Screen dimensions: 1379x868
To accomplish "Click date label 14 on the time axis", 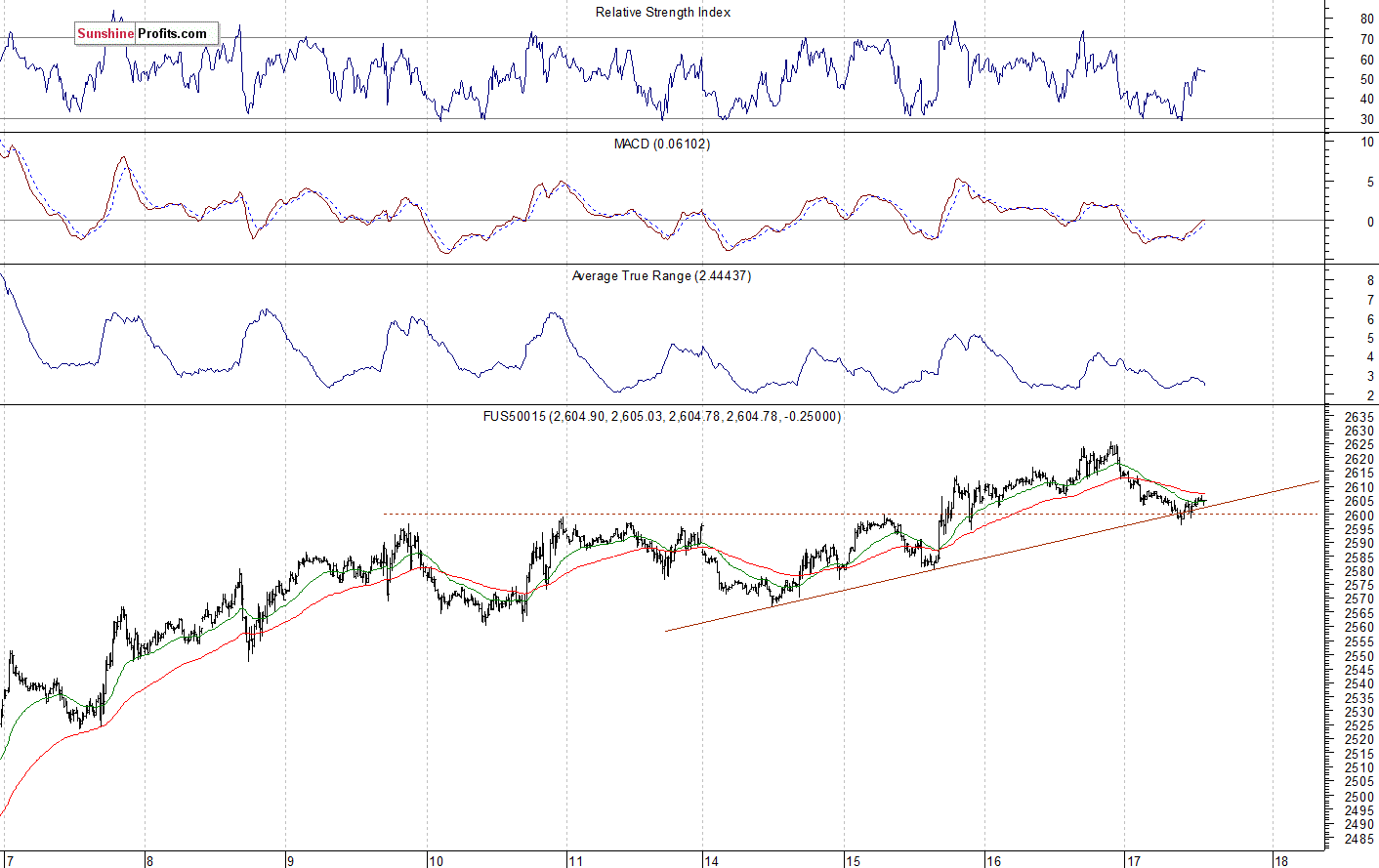I will coord(712,861).
